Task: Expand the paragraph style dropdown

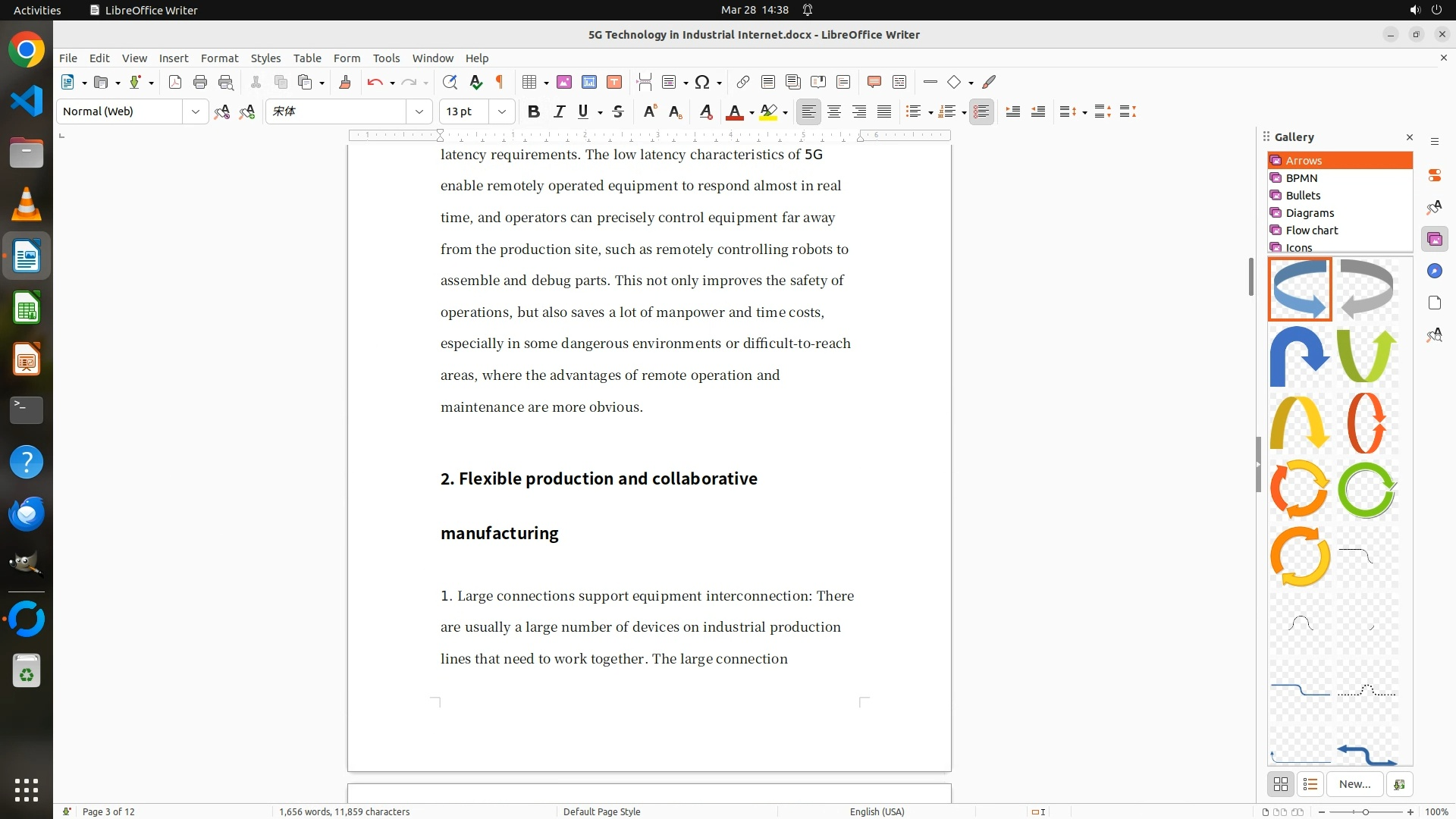Action: tap(195, 111)
